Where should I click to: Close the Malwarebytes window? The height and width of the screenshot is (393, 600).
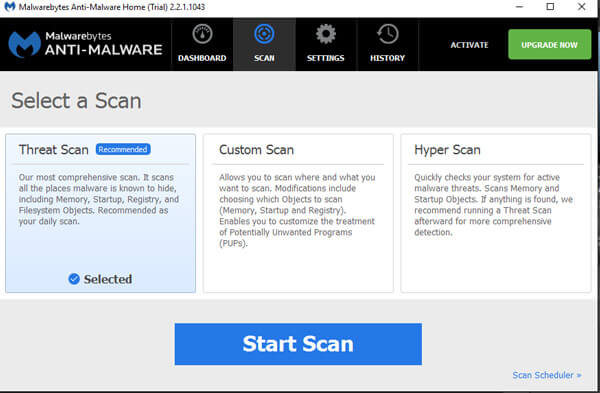[x=581, y=7]
